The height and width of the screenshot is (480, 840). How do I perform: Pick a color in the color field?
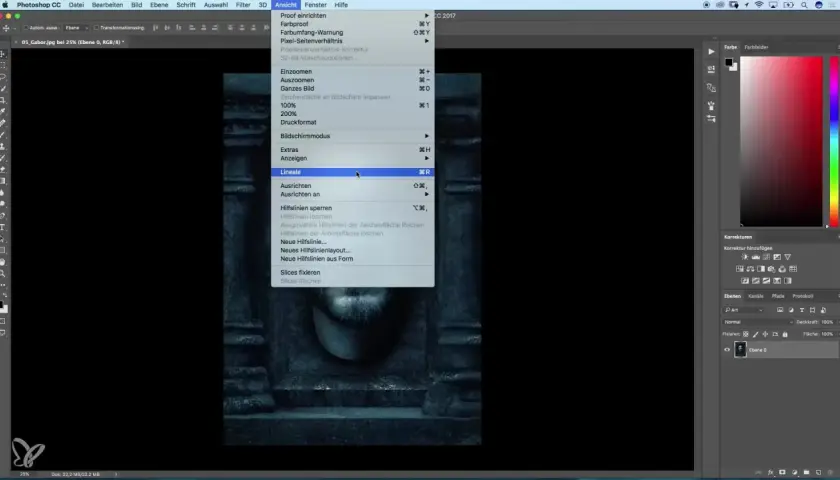(x=781, y=141)
